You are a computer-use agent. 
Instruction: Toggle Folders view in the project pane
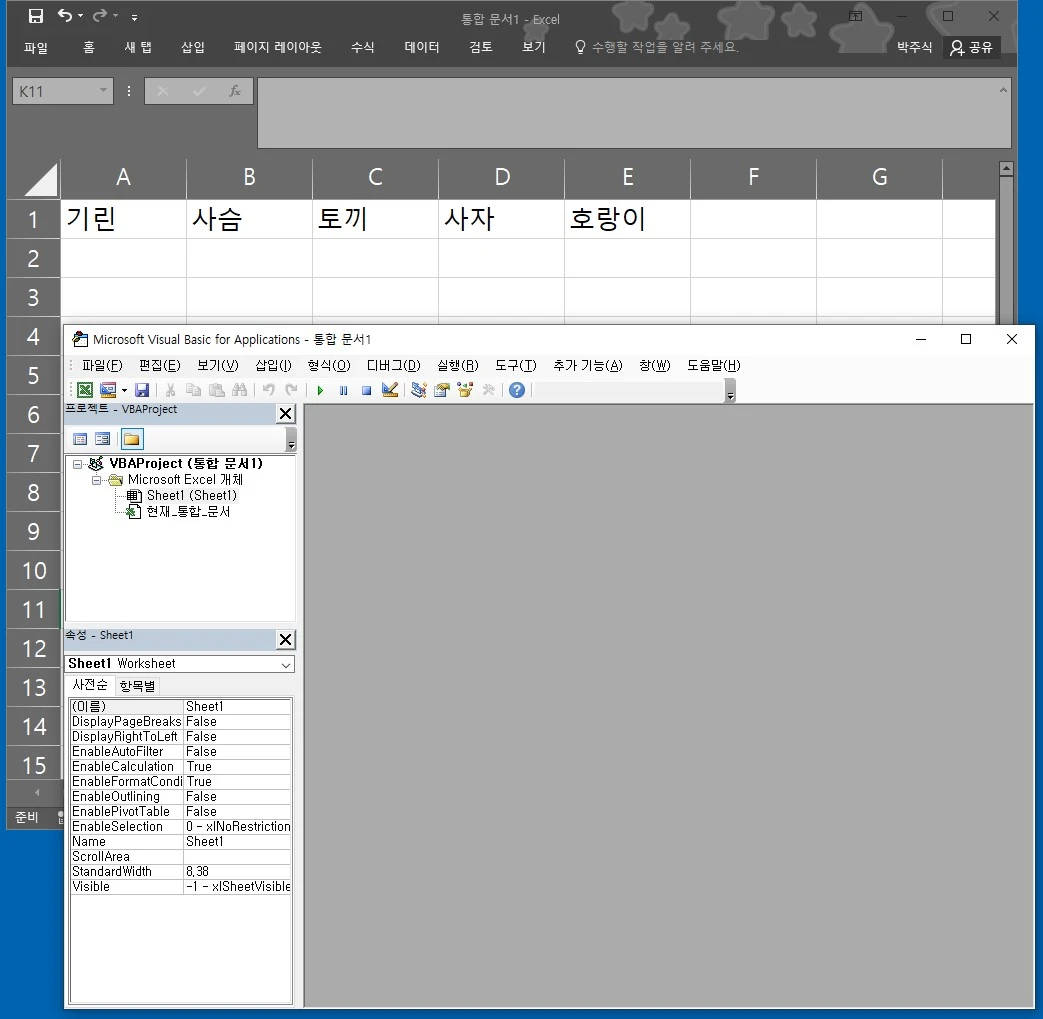click(x=132, y=439)
